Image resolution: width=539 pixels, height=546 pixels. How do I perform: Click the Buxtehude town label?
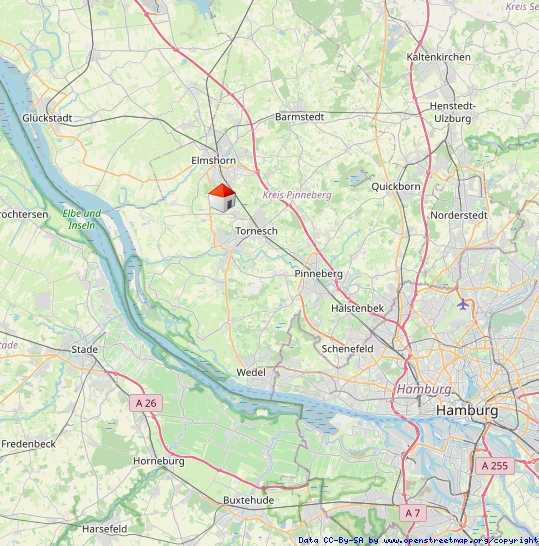tap(249, 500)
